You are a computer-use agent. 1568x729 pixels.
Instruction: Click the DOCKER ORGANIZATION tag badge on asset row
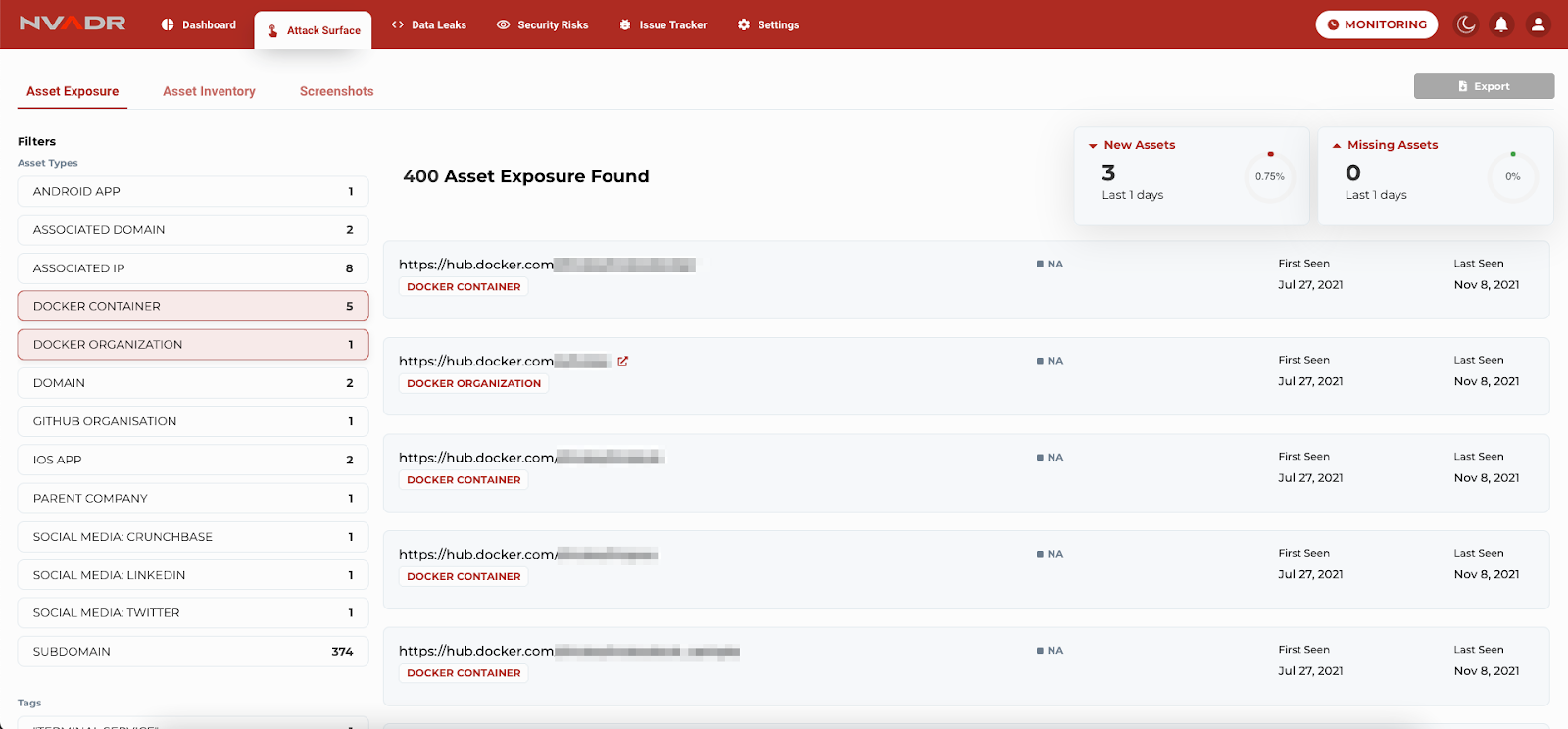point(473,383)
